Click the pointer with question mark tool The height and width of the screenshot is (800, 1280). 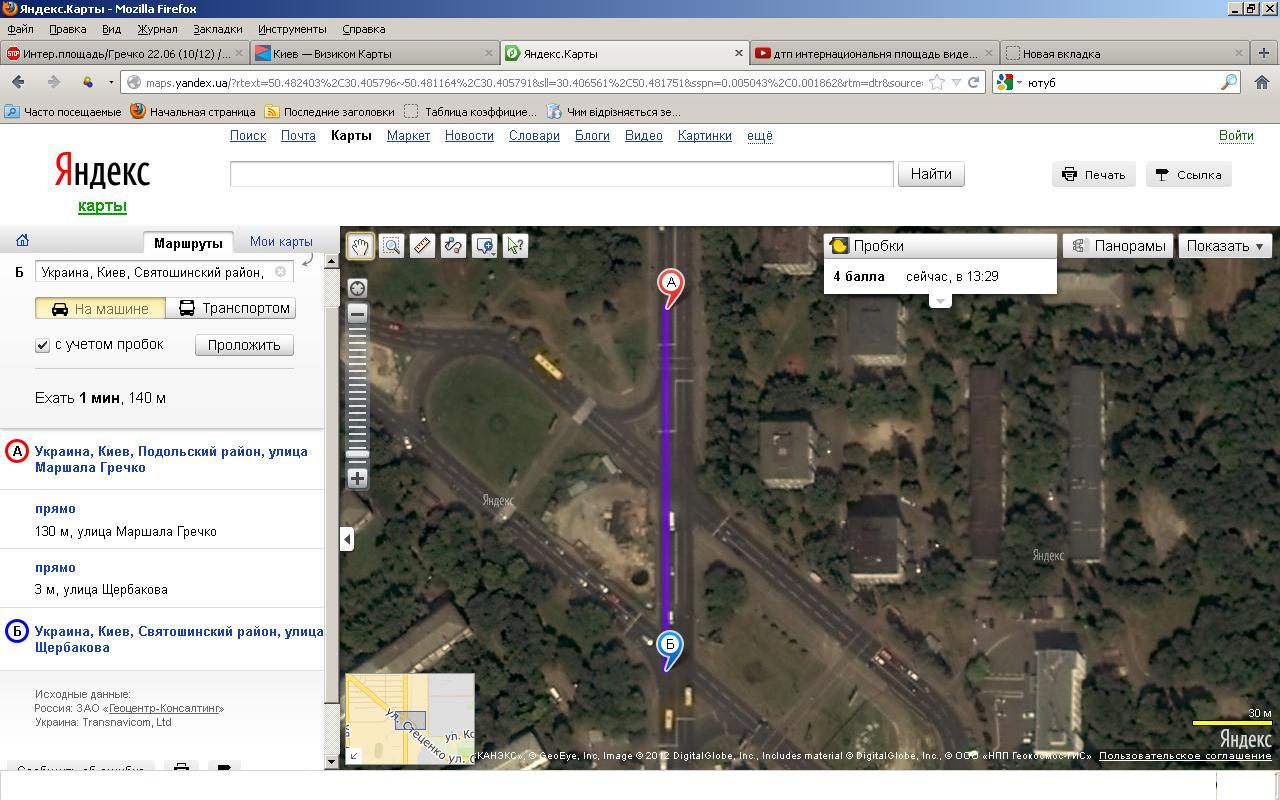[x=515, y=246]
